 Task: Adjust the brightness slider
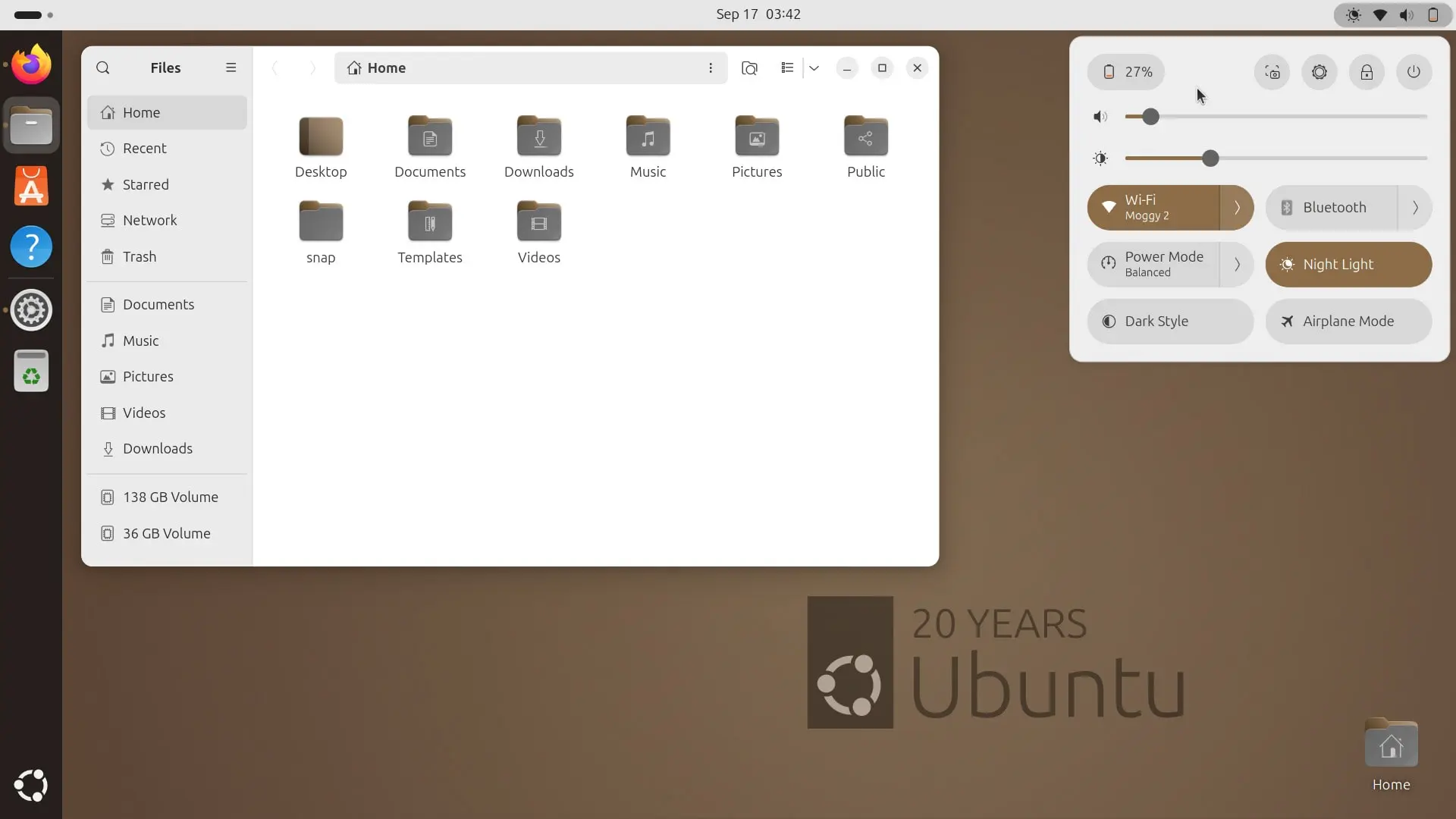(1276, 158)
